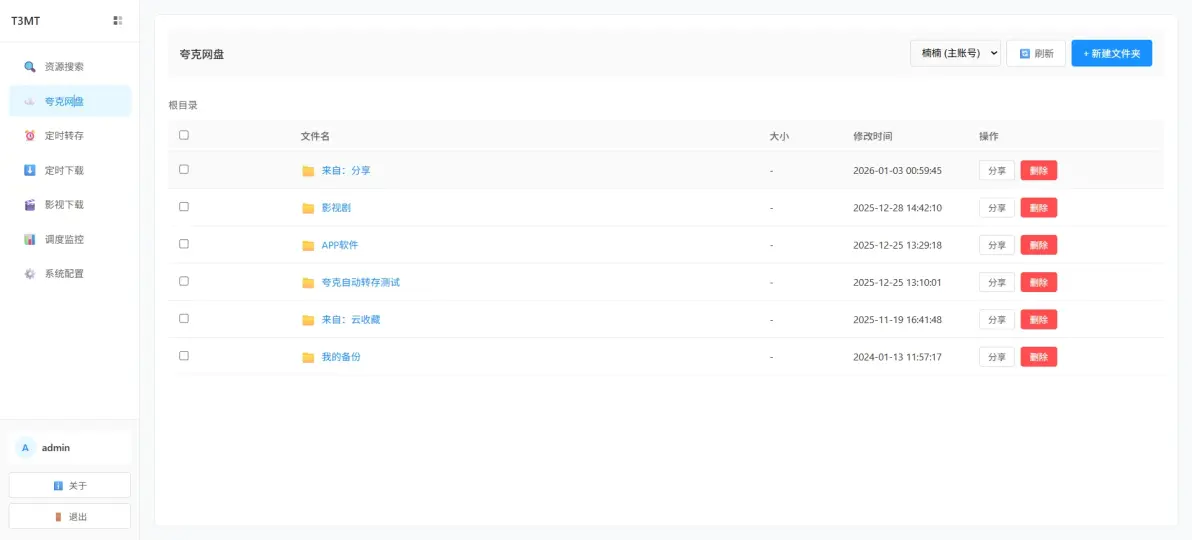
Task: Click the download arrow icon for 定时下载
Action: 30,170
